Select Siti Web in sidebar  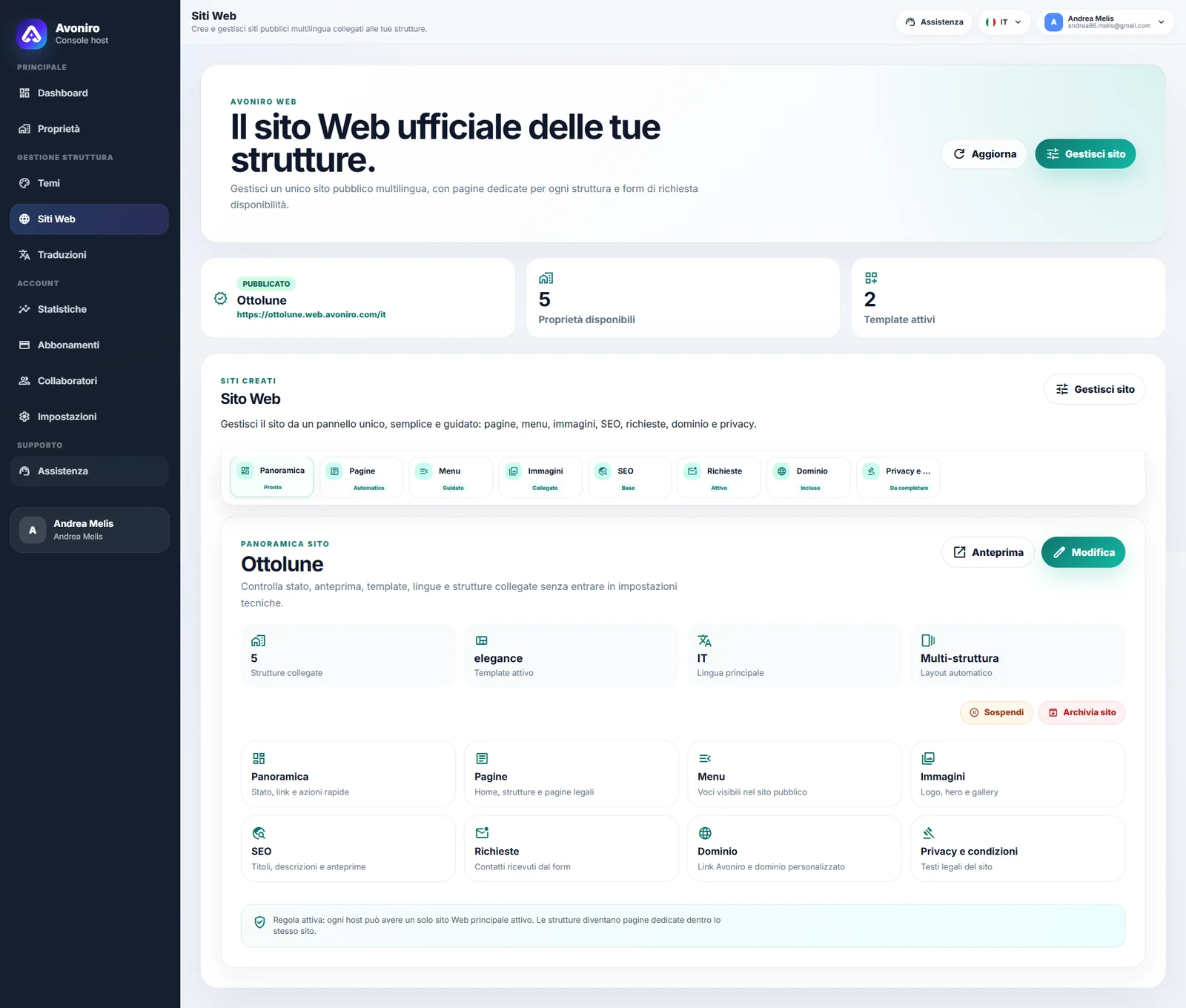pyautogui.click(x=89, y=219)
